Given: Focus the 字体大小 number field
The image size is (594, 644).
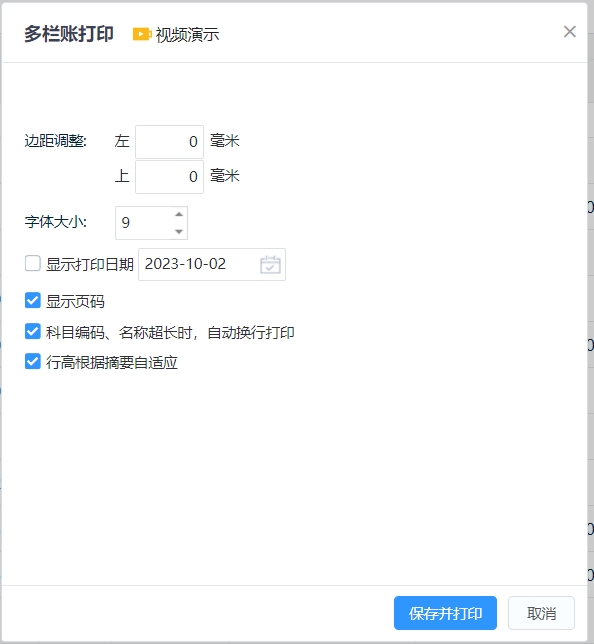Looking at the screenshot, I should pyautogui.click(x=145, y=223).
